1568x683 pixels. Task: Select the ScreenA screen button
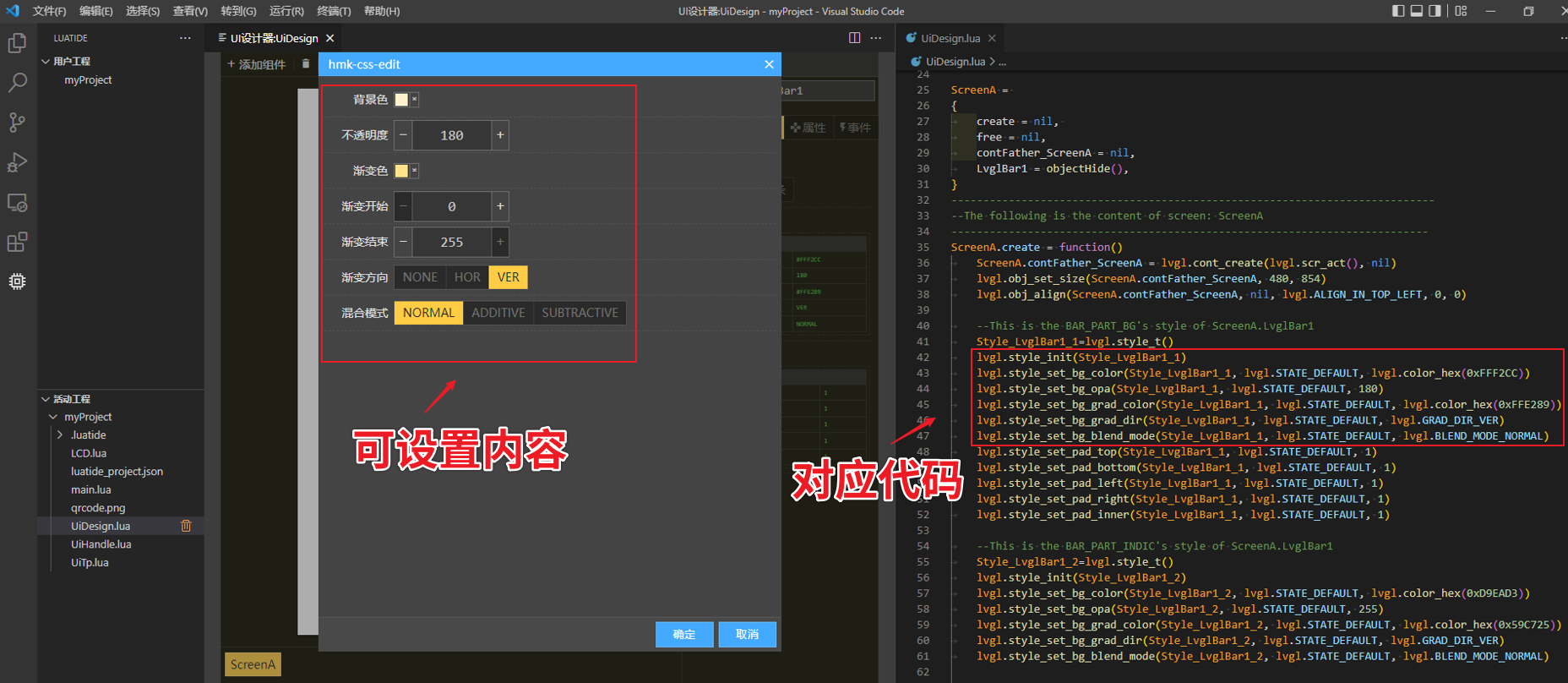pos(253,664)
